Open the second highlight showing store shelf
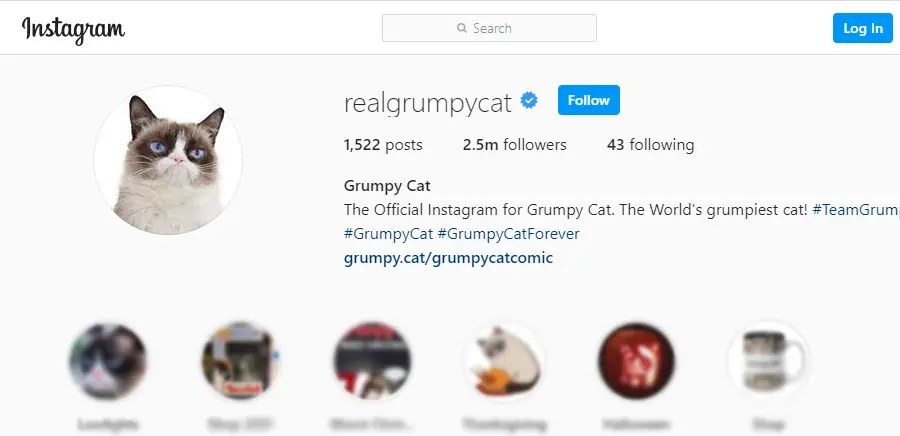Viewport: 900px width, 436px height. point(239,361)
